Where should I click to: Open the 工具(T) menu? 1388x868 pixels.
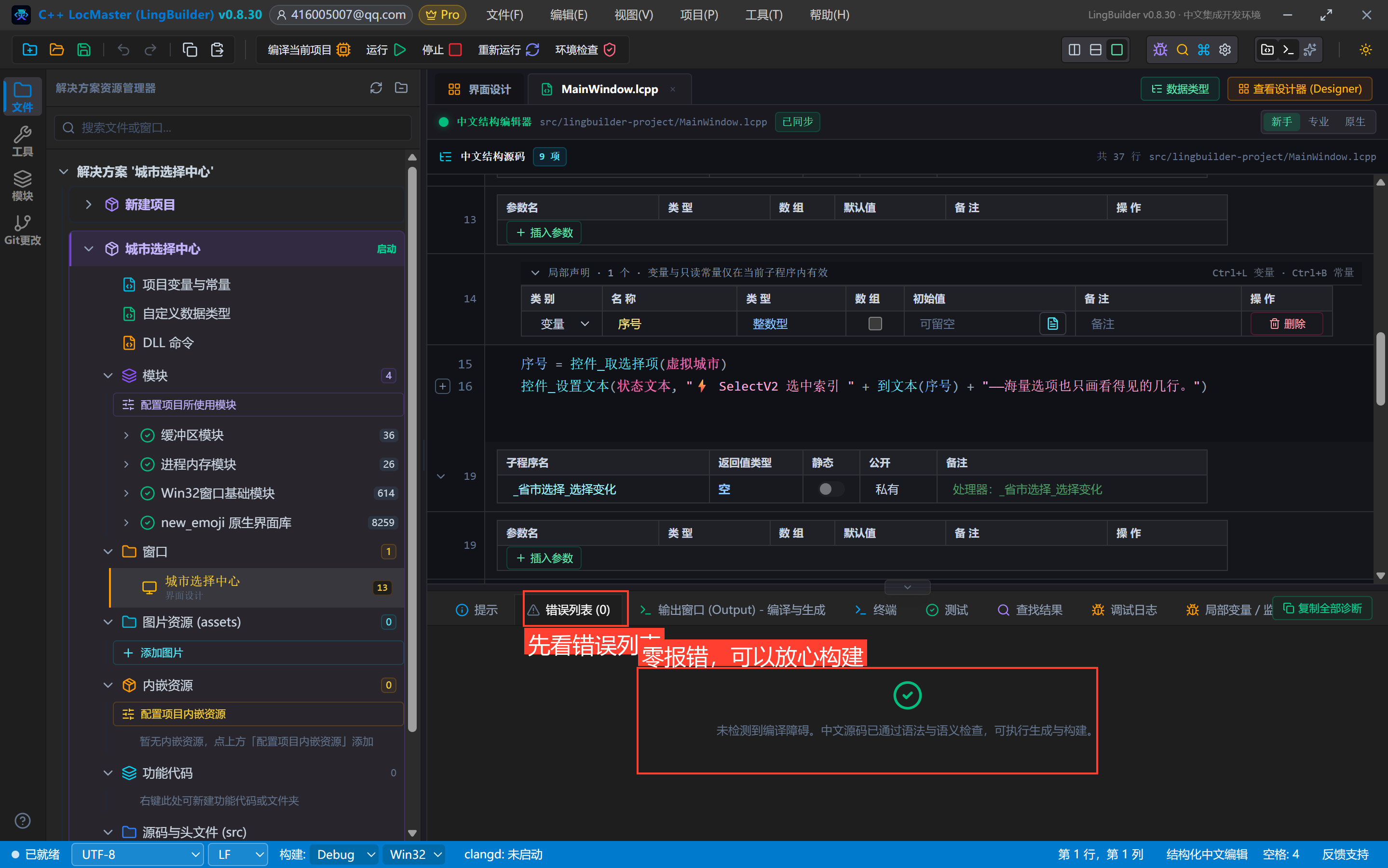click(x=763, y=15)
